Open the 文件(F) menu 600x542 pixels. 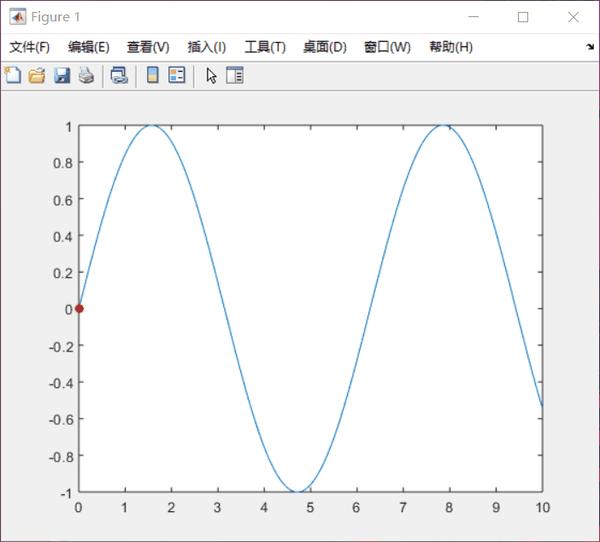(x=29, y=47)
